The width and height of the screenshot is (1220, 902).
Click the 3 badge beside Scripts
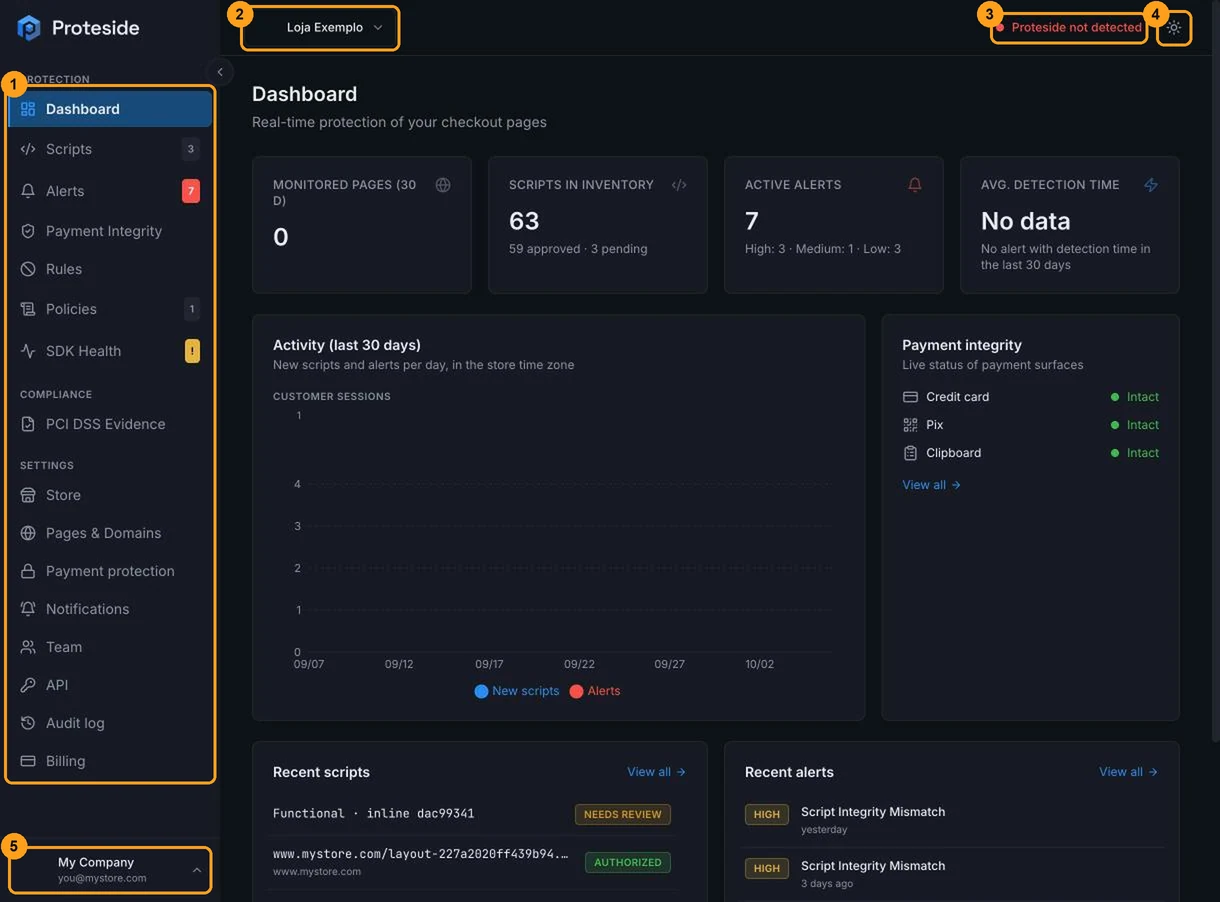(x=191, y=149)
